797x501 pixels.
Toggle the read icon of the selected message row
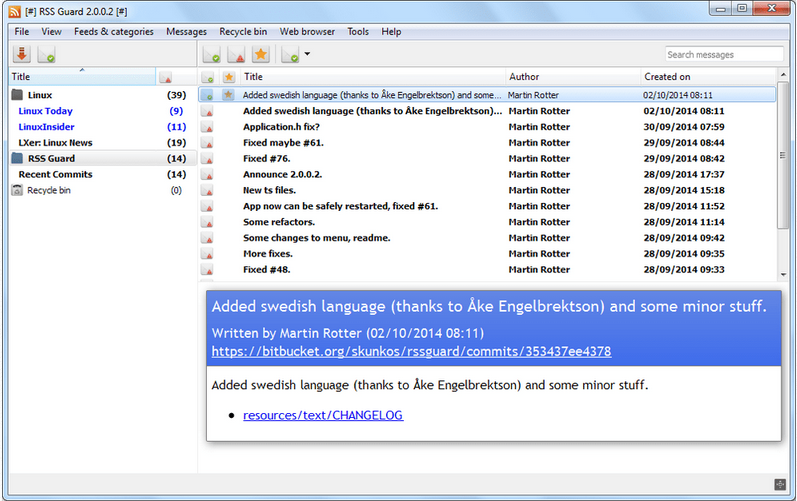[x=207, y=95]
